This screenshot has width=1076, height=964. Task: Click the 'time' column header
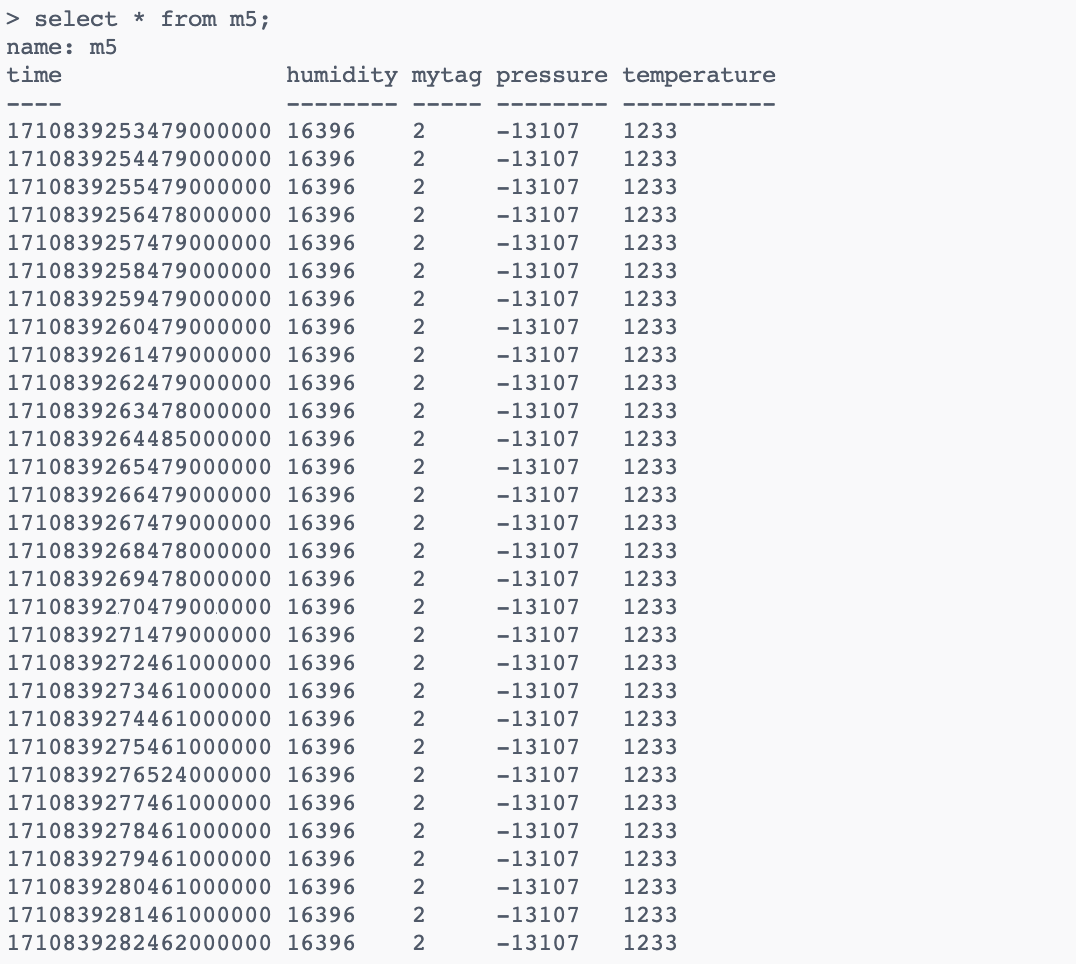click(x=34, y=75)
